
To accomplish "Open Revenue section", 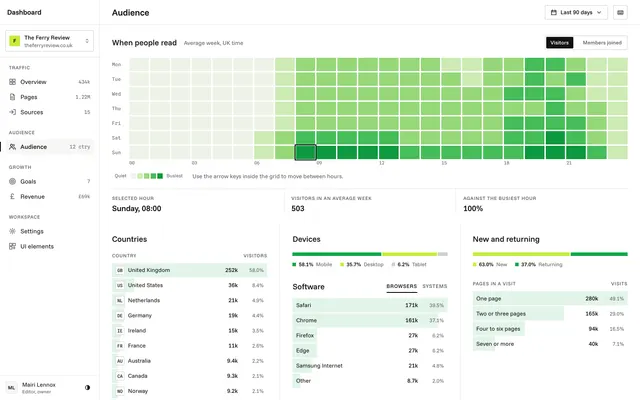I will [x=49, y=197].
